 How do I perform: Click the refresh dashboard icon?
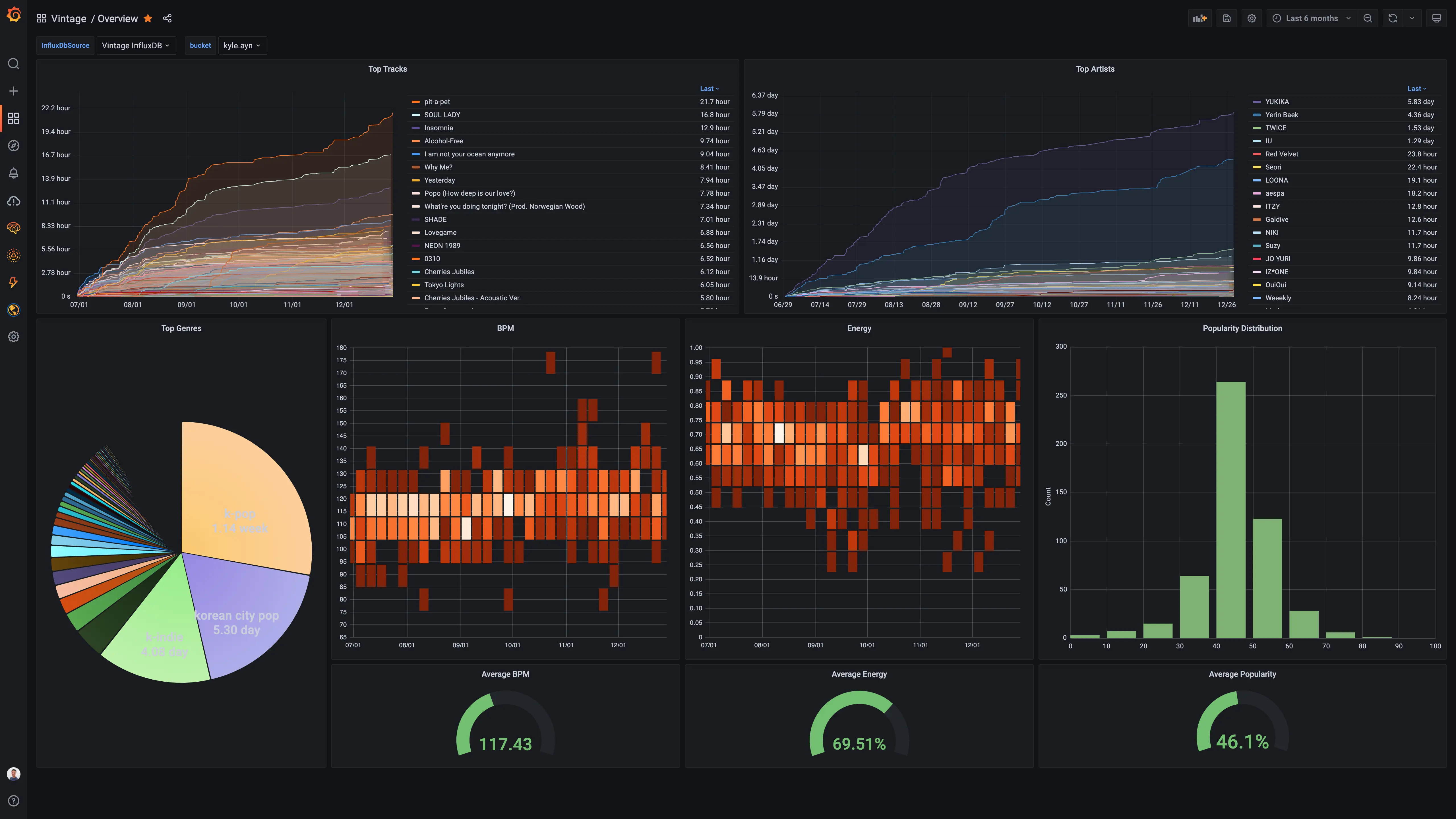[x=1393, y=18]
